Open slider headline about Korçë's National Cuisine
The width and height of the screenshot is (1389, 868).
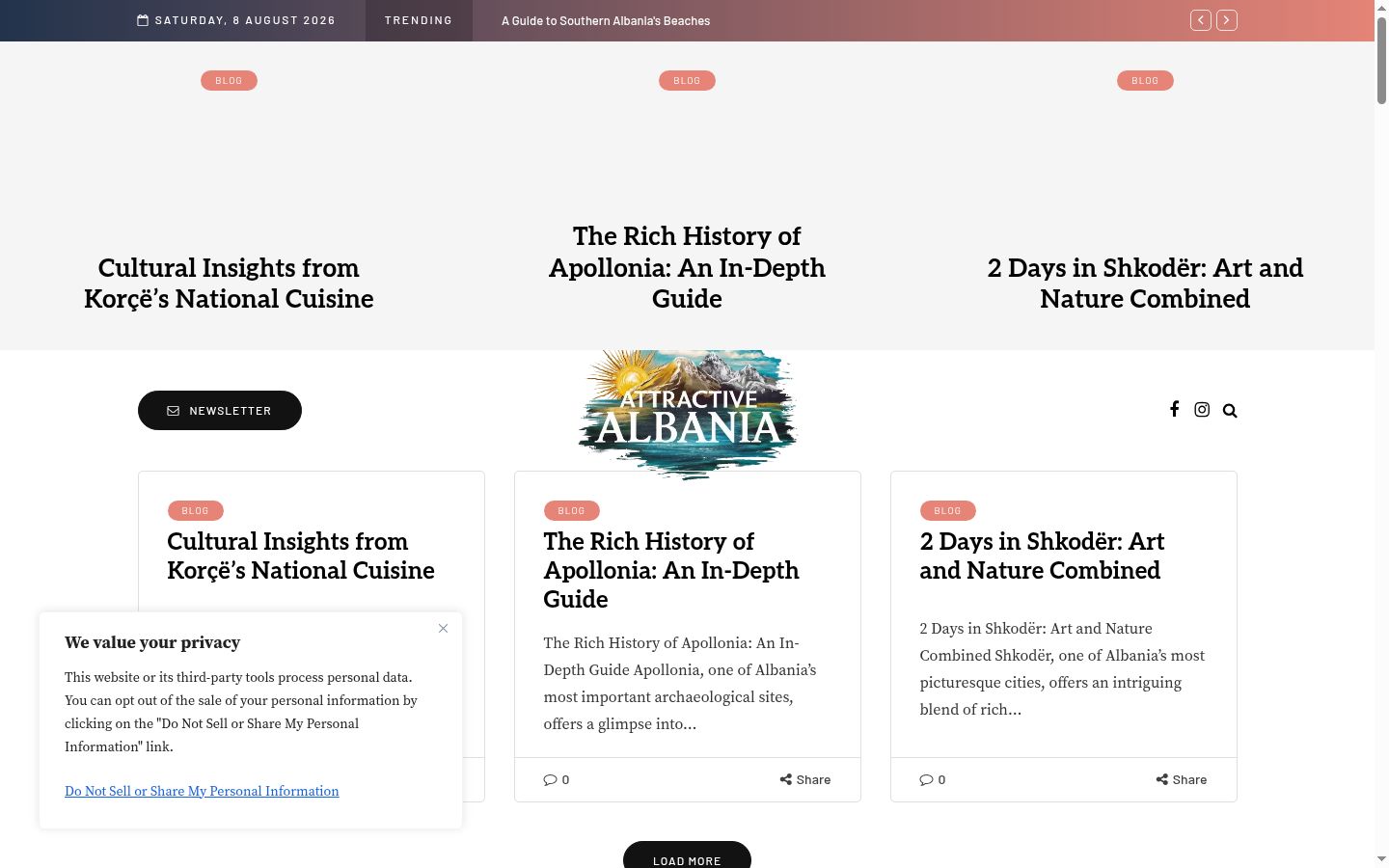point(229,284)
